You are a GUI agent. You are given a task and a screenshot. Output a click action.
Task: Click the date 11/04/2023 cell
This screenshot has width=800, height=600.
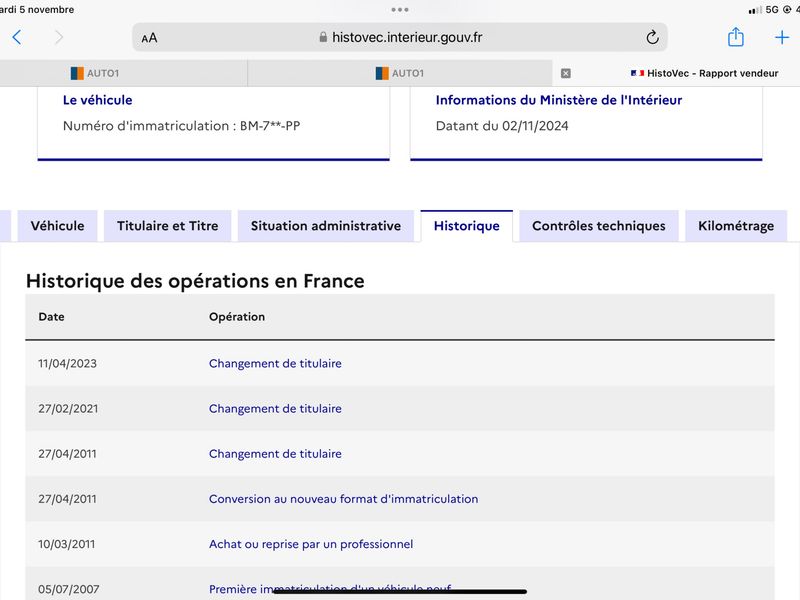pyautogui.click(x=67, y=363)
